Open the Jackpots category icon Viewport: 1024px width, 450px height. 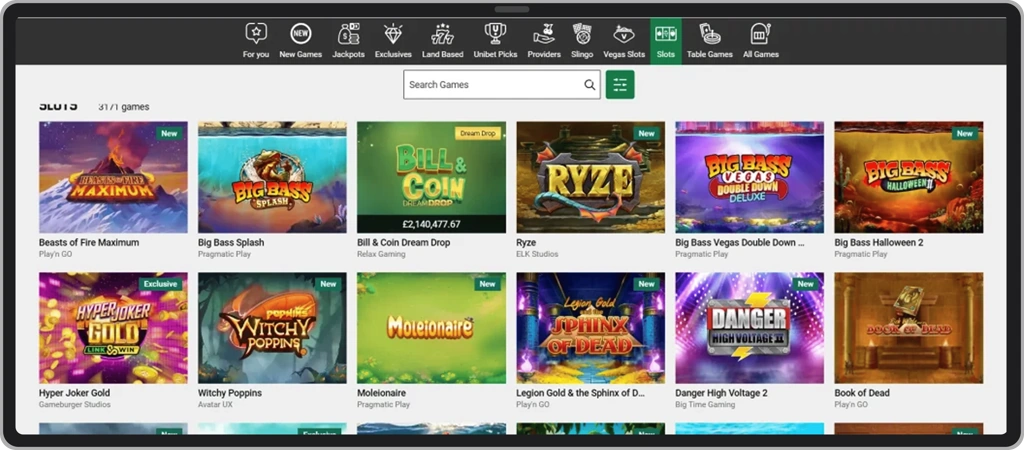[348, 33]
